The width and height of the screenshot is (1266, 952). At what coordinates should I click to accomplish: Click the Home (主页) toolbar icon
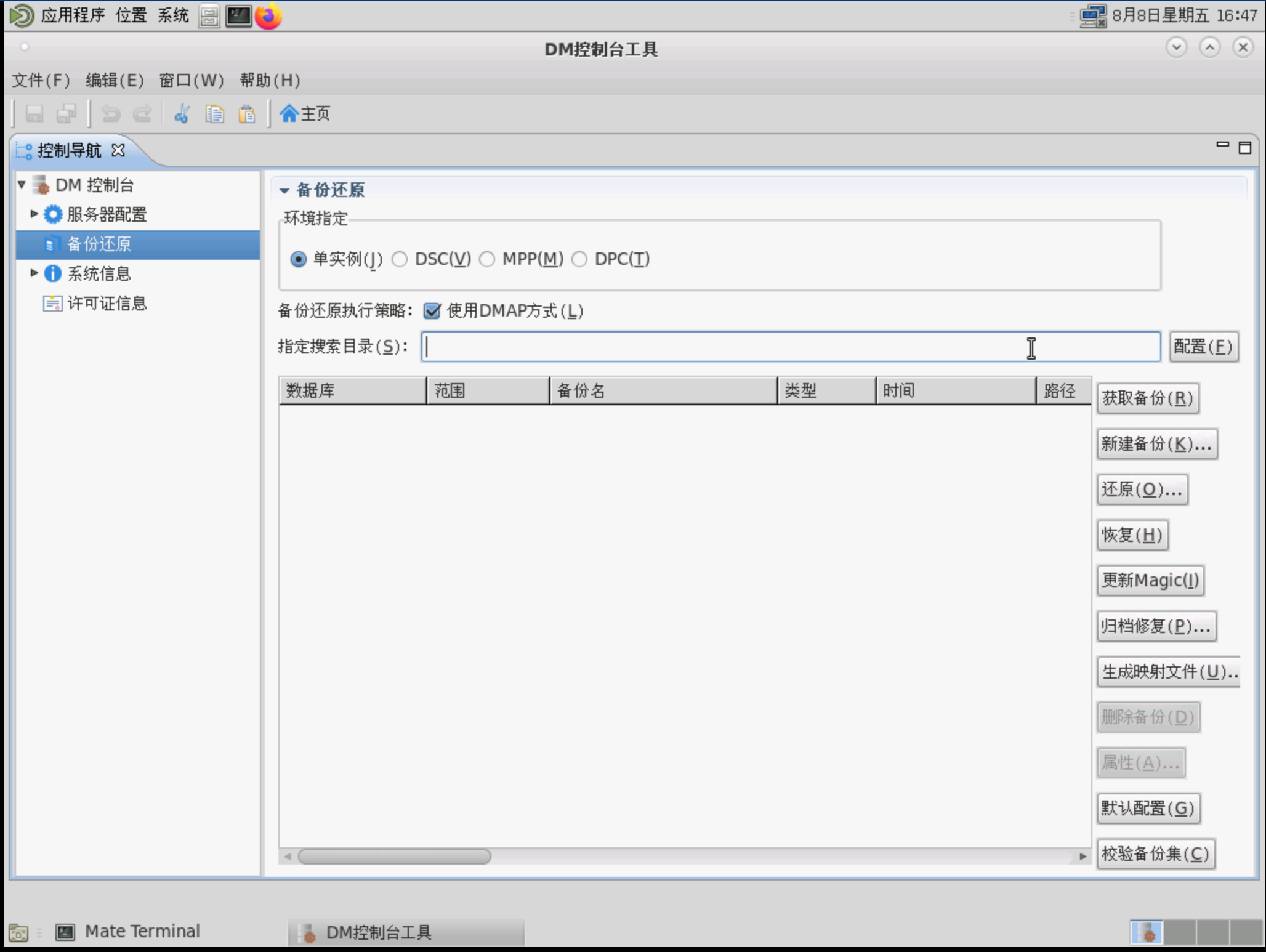click(304, 113)
